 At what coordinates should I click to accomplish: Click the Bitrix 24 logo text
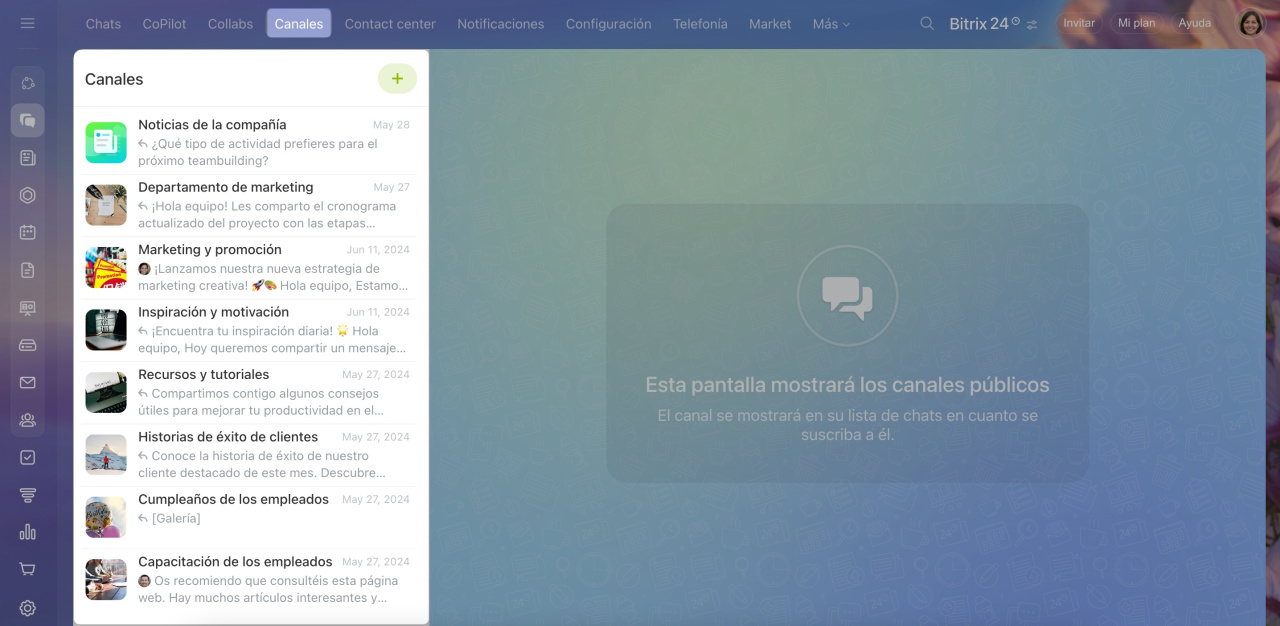tap(978, 24)
